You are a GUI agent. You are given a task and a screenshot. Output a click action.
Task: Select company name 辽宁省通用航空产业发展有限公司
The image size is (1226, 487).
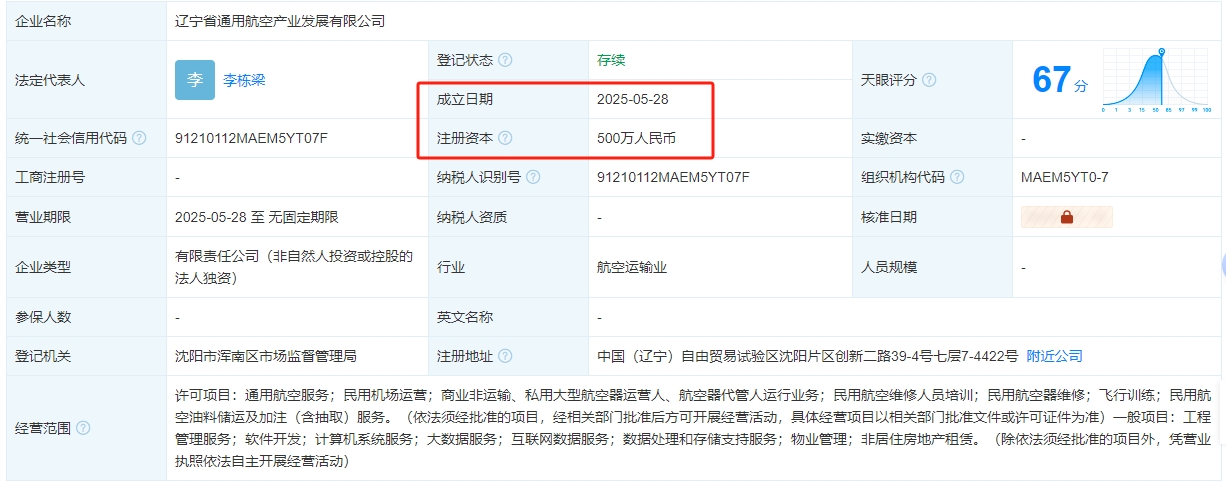[x=279, y=21]
